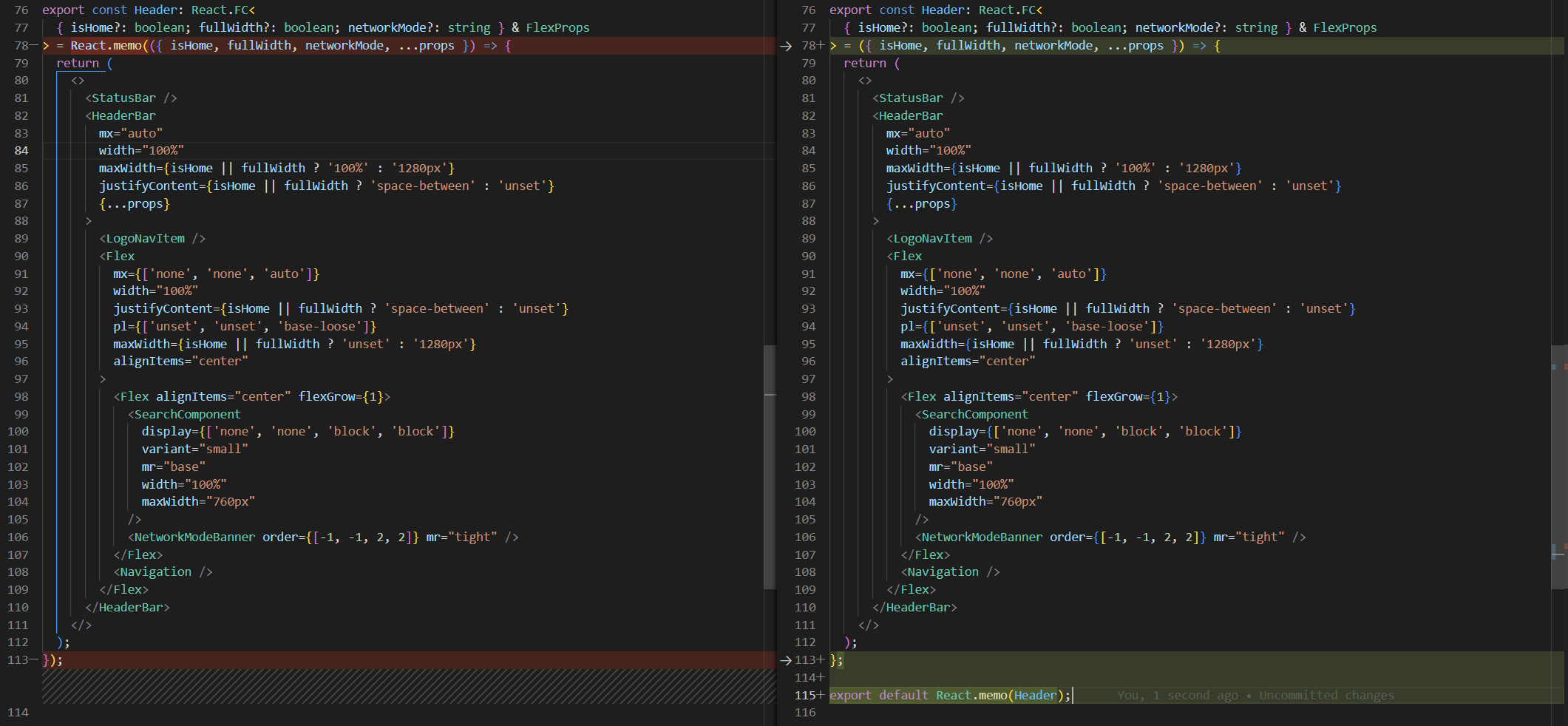
Task: Click '<StatusBar />' in the right pane
Action: pyautogui.click(x=918, y=98)
